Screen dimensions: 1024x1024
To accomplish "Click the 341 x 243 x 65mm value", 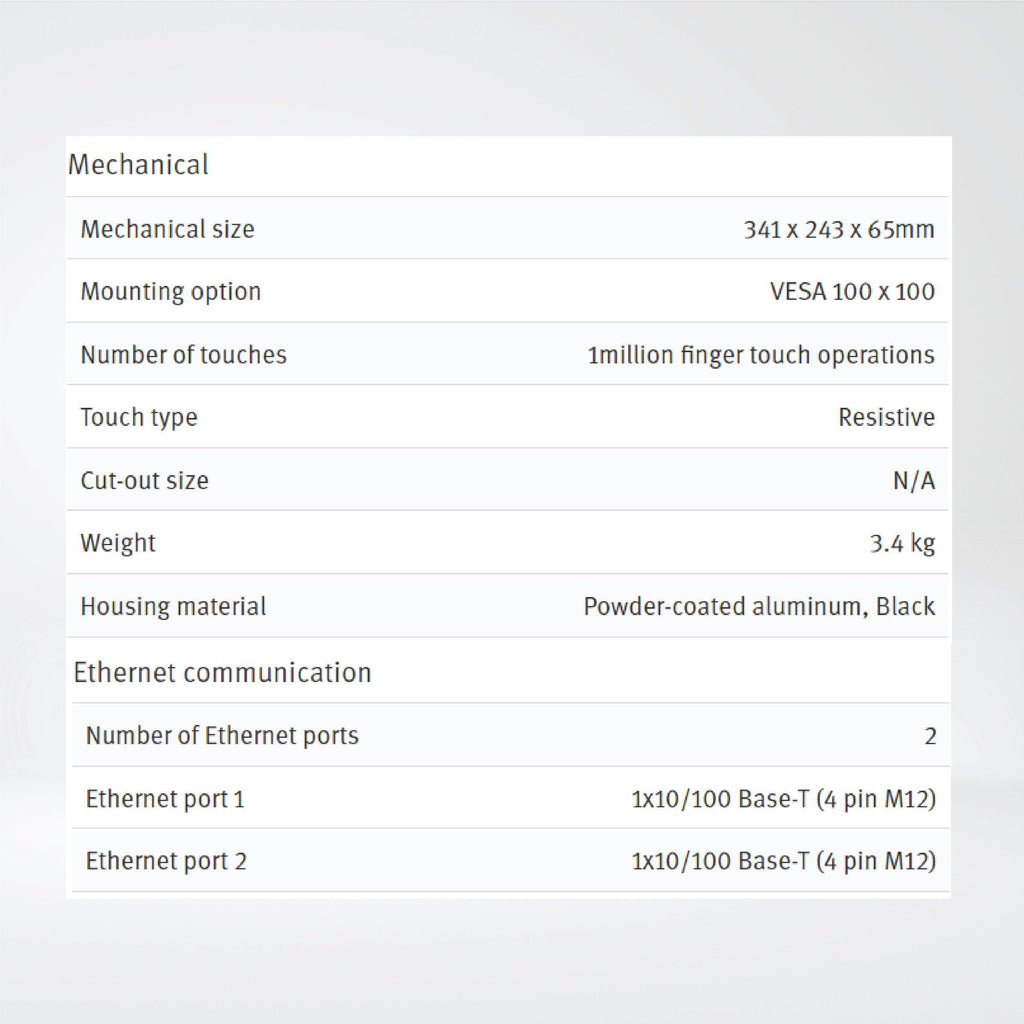I will point(838,230).
